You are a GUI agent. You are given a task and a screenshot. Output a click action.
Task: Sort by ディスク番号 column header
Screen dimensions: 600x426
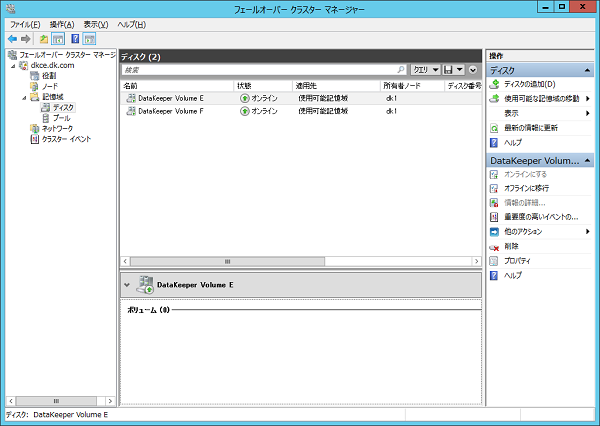coord(463,86)
